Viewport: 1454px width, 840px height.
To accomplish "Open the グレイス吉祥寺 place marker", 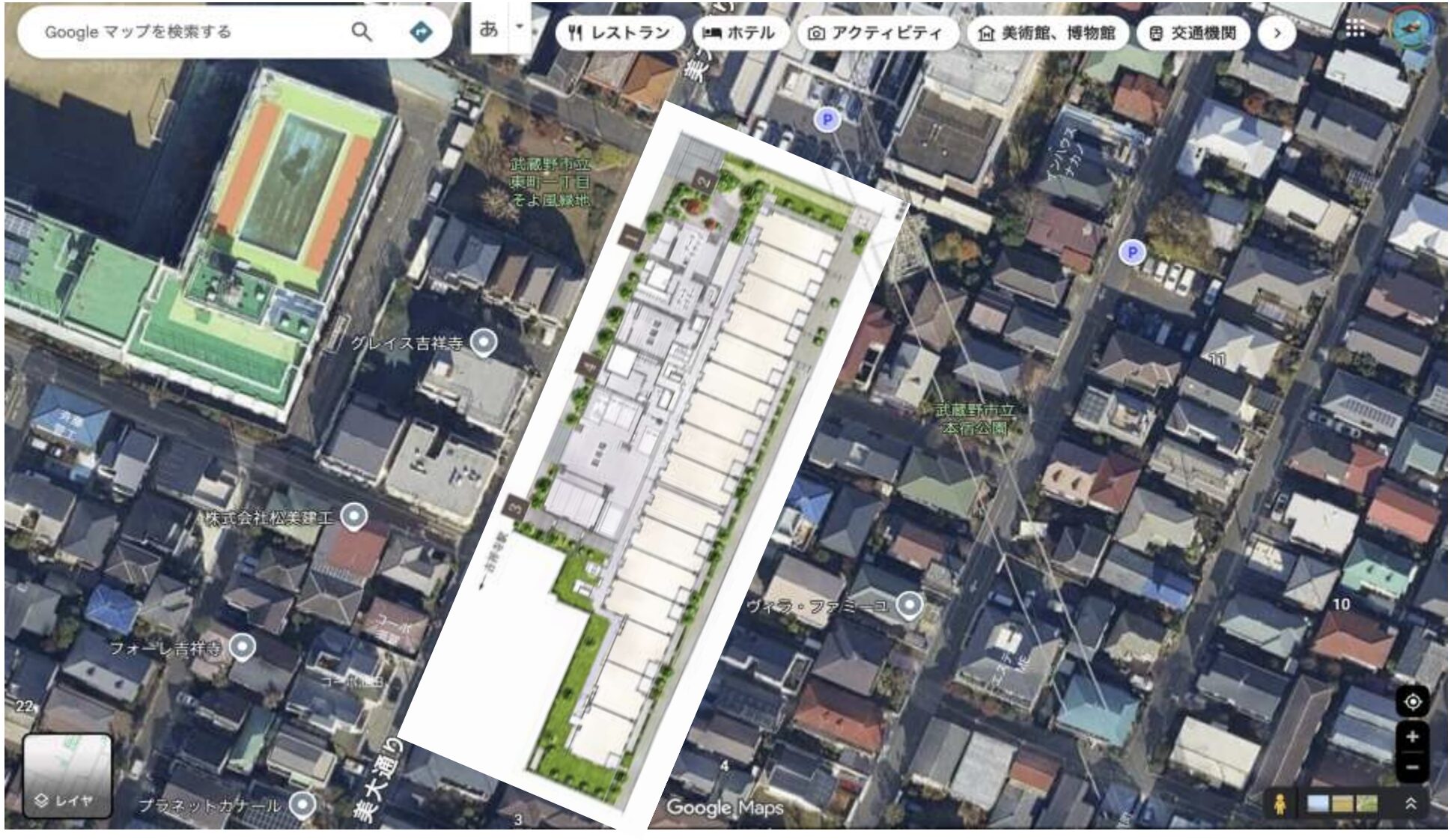I will (x=486, y=343).
